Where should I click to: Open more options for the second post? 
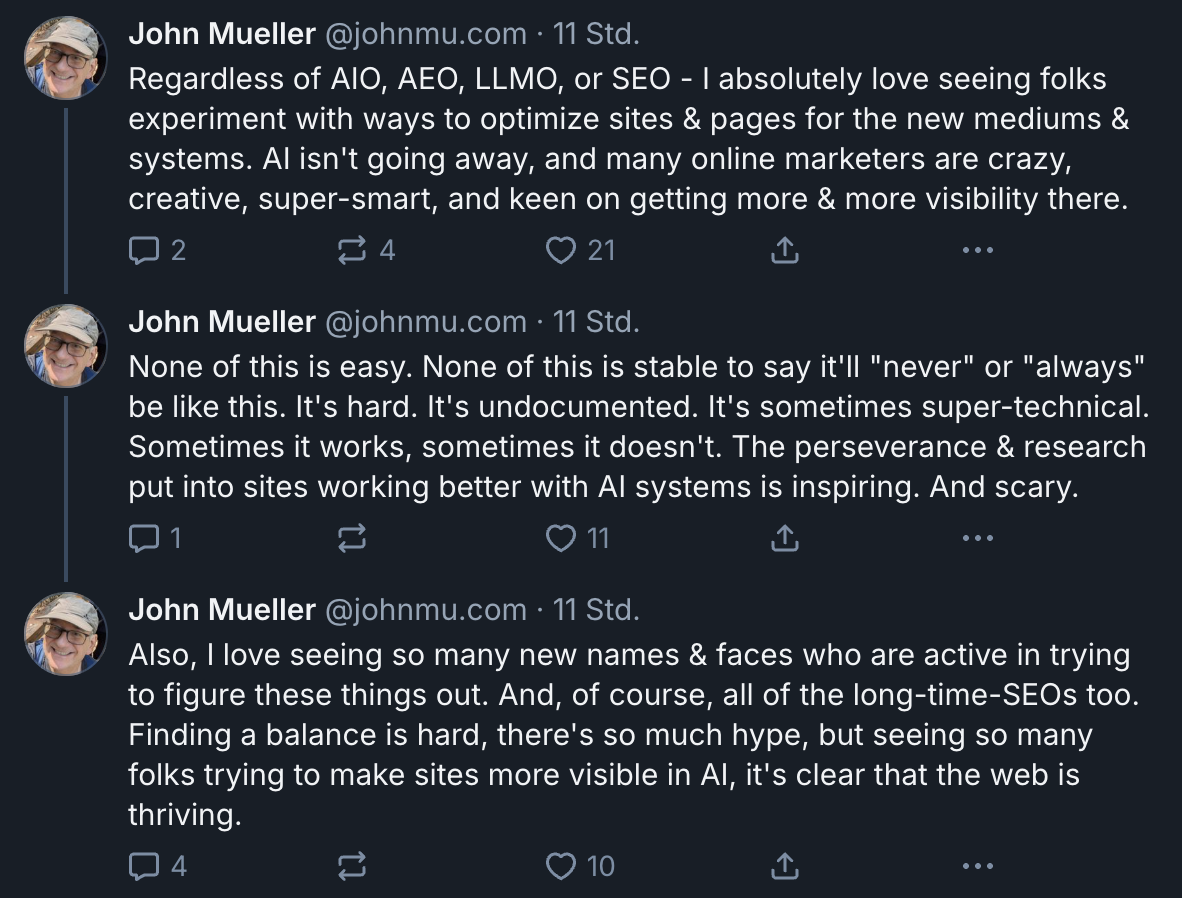coord(977,539)
